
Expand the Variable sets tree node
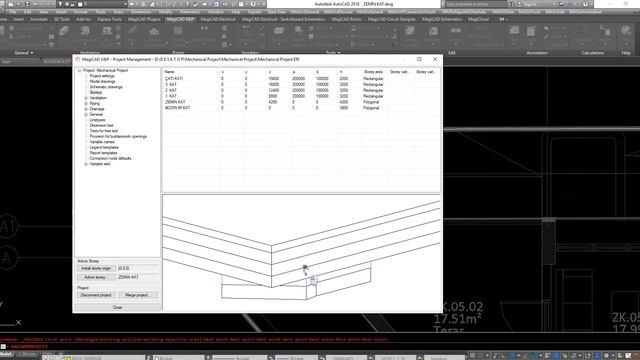pyautogui.click(x=86, y=164)
